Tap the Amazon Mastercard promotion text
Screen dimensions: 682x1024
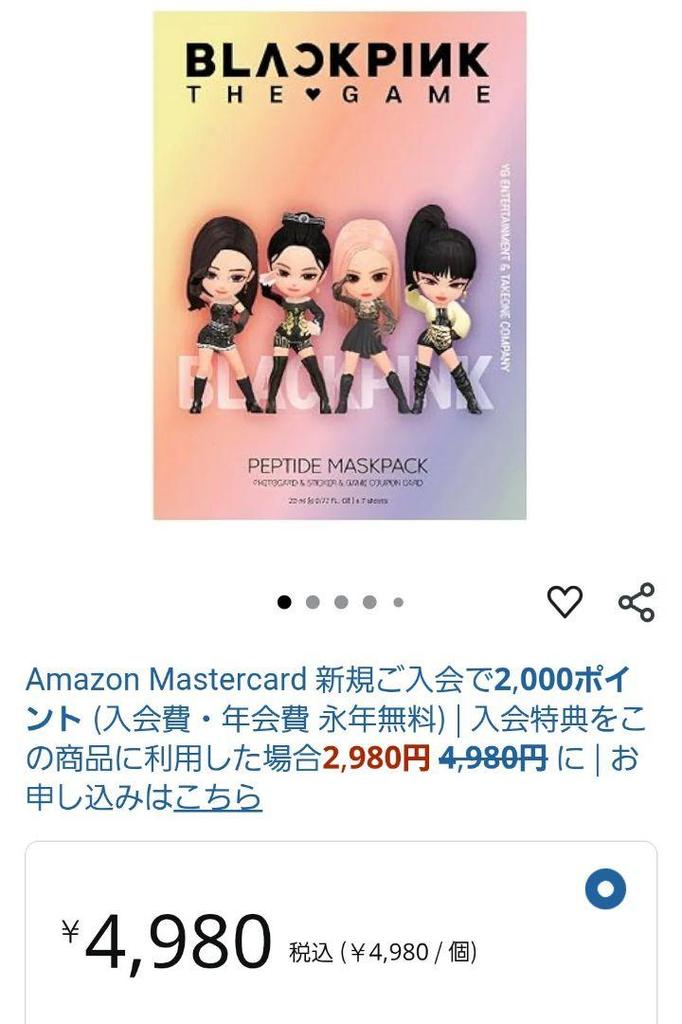click(166, 680)
